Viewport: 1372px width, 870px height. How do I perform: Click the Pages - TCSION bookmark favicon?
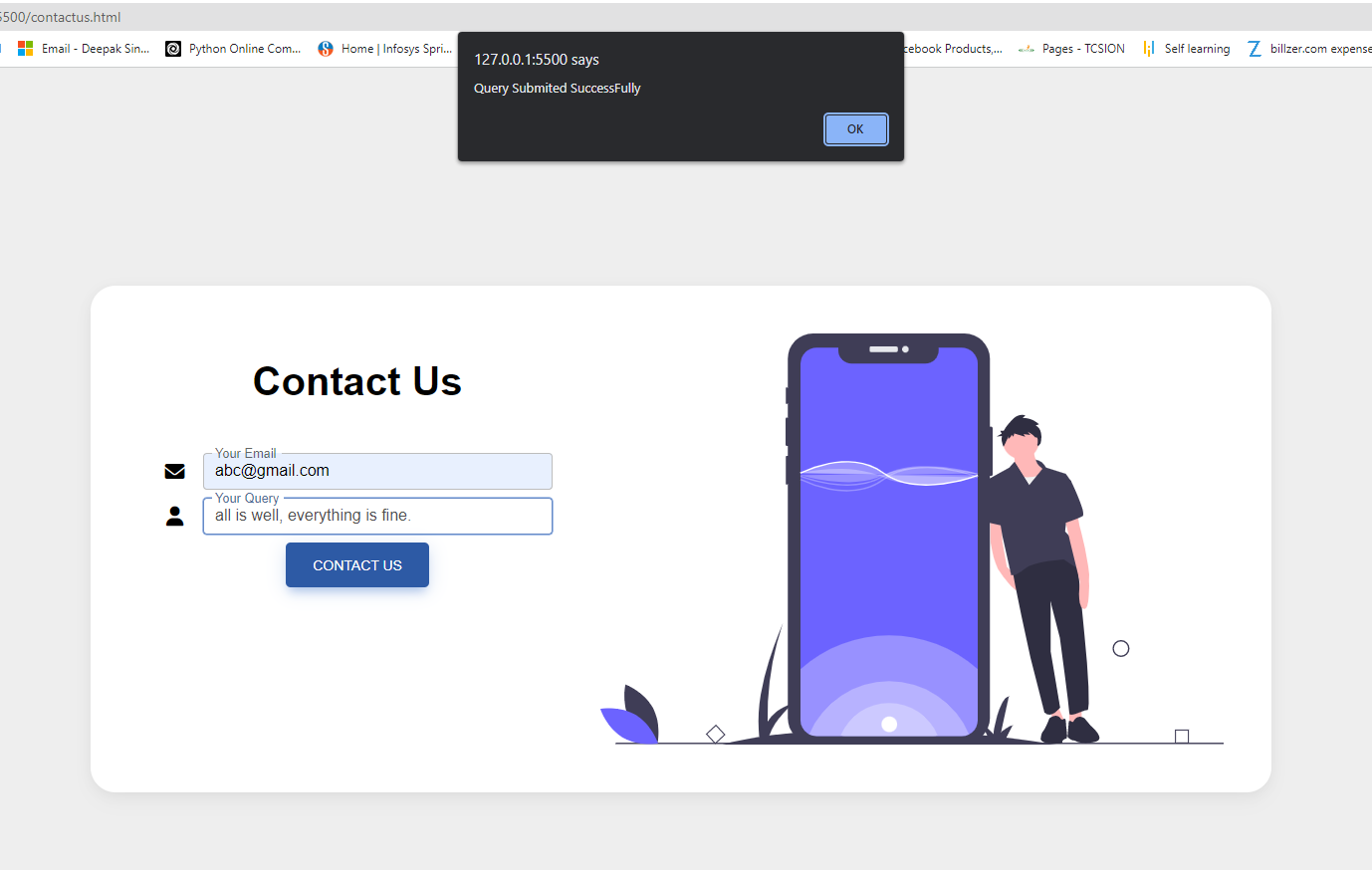click(x=1027, y=48)
